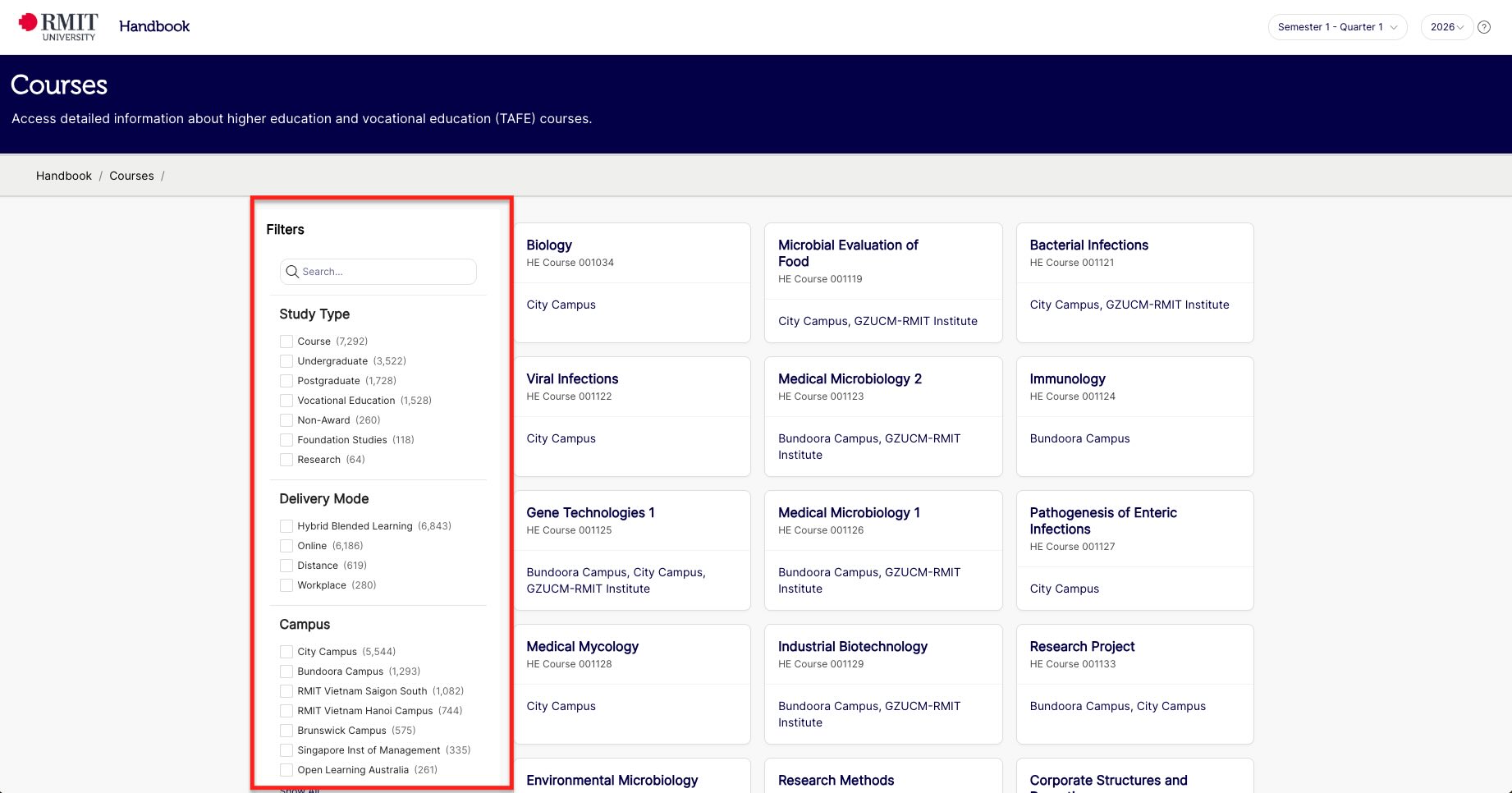The width and height of the screenshot is (1512, 793).
Task: Check the Postgraduate filter checkbox
Action: tap(286, 380)
